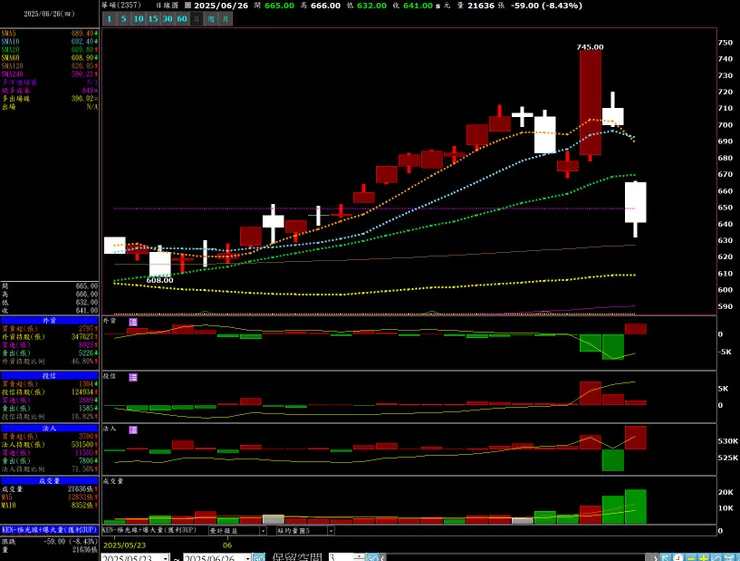Click the 745.00 high price label on chart
Viewport: 740px width, 561px height.
tap(590, 47)
